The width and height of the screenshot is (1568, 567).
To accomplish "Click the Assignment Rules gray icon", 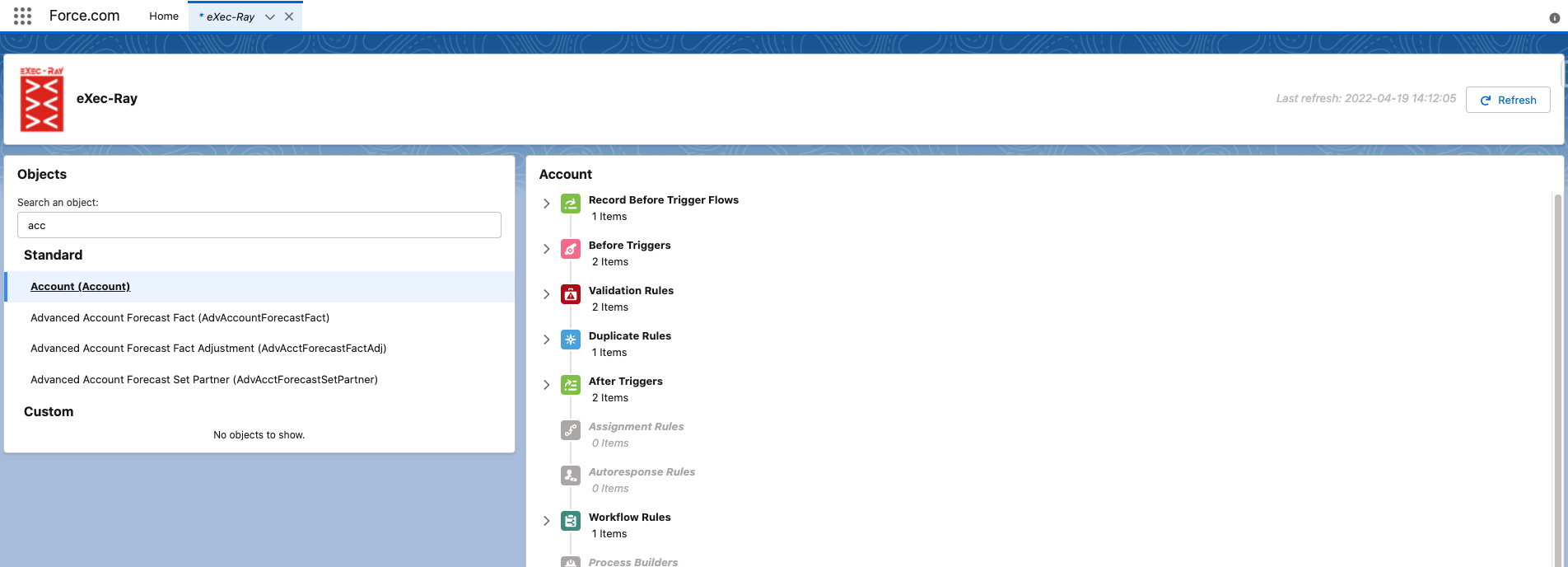I will point(571,430).
